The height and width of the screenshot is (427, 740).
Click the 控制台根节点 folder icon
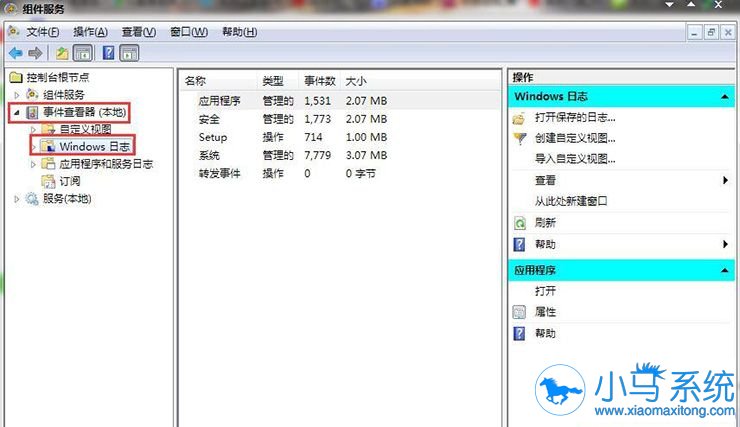[x=16, y=77]
